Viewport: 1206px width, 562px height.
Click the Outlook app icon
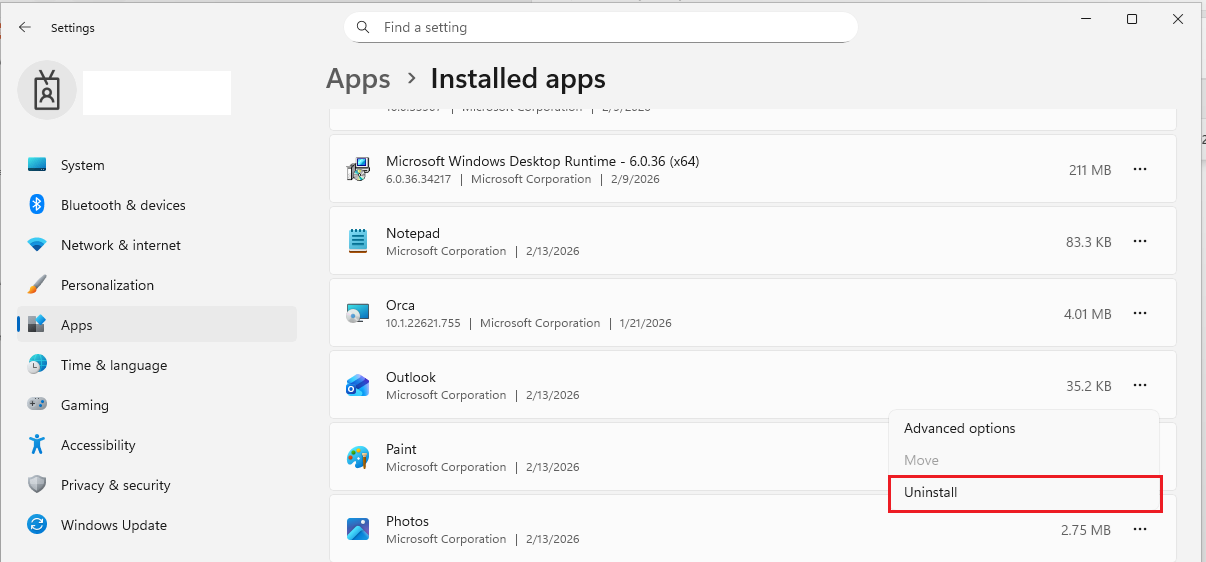click(x=358, y=385)
